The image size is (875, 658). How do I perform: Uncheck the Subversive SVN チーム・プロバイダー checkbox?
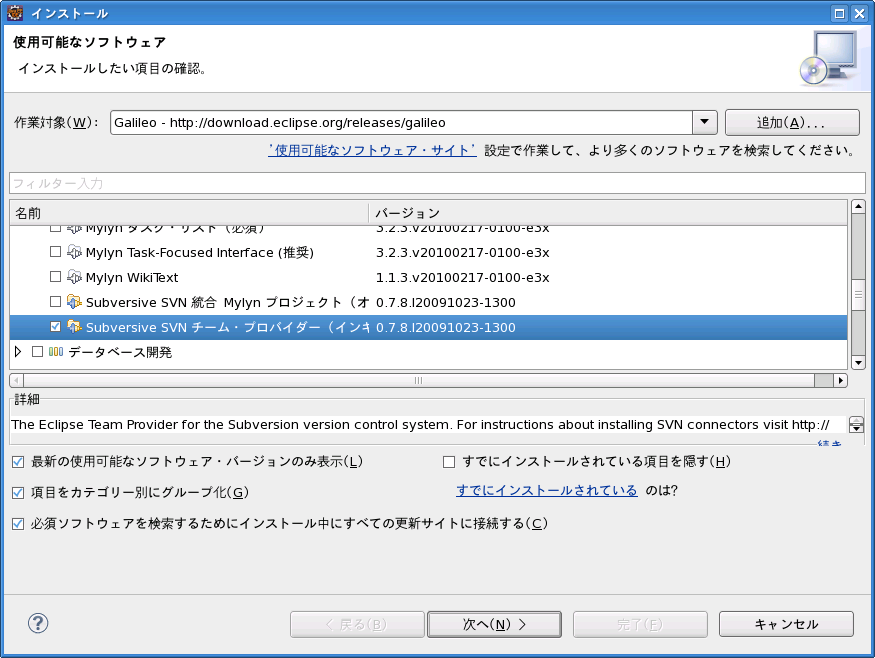pos(55,326)
